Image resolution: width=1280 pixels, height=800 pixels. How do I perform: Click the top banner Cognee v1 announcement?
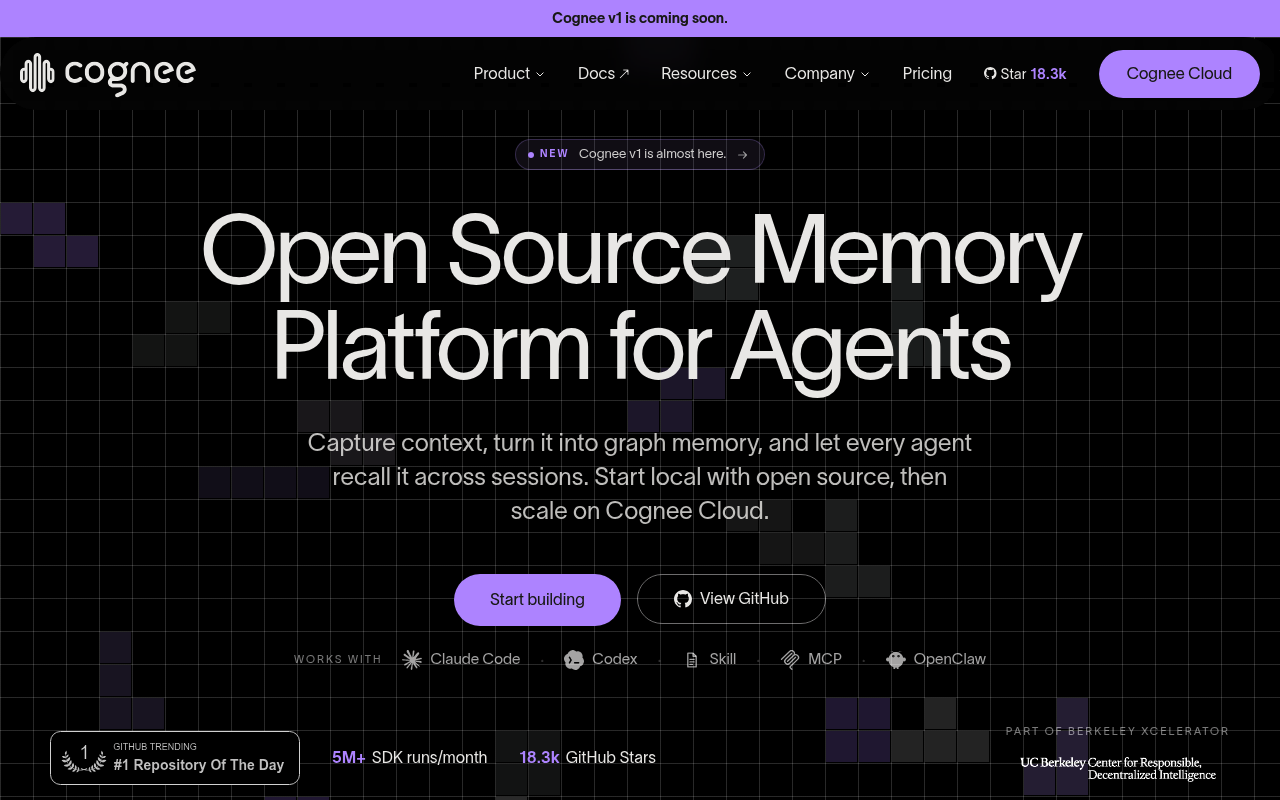640,18
